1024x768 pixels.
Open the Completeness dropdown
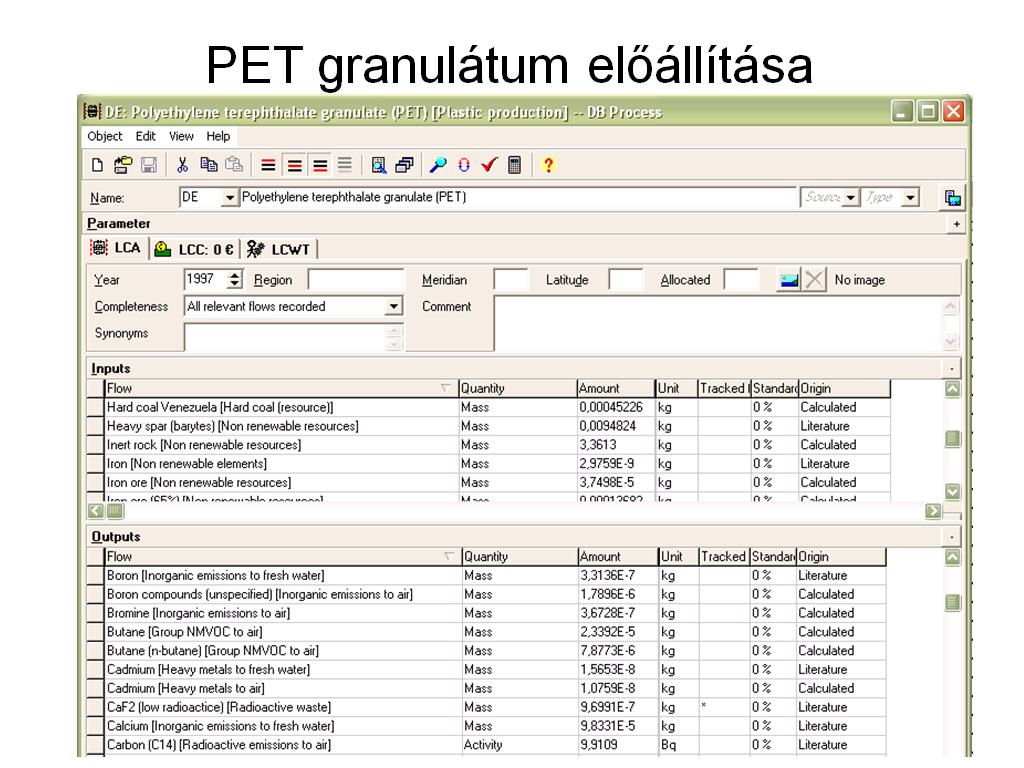[x=393, y=306]
